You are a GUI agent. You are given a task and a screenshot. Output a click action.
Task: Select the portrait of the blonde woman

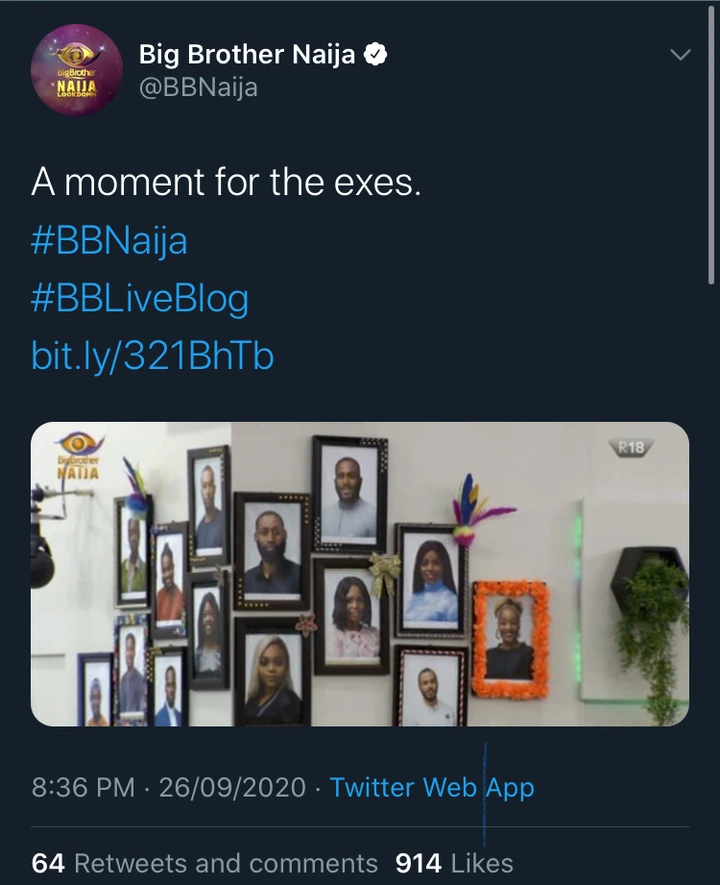click(x=270, y=672)
